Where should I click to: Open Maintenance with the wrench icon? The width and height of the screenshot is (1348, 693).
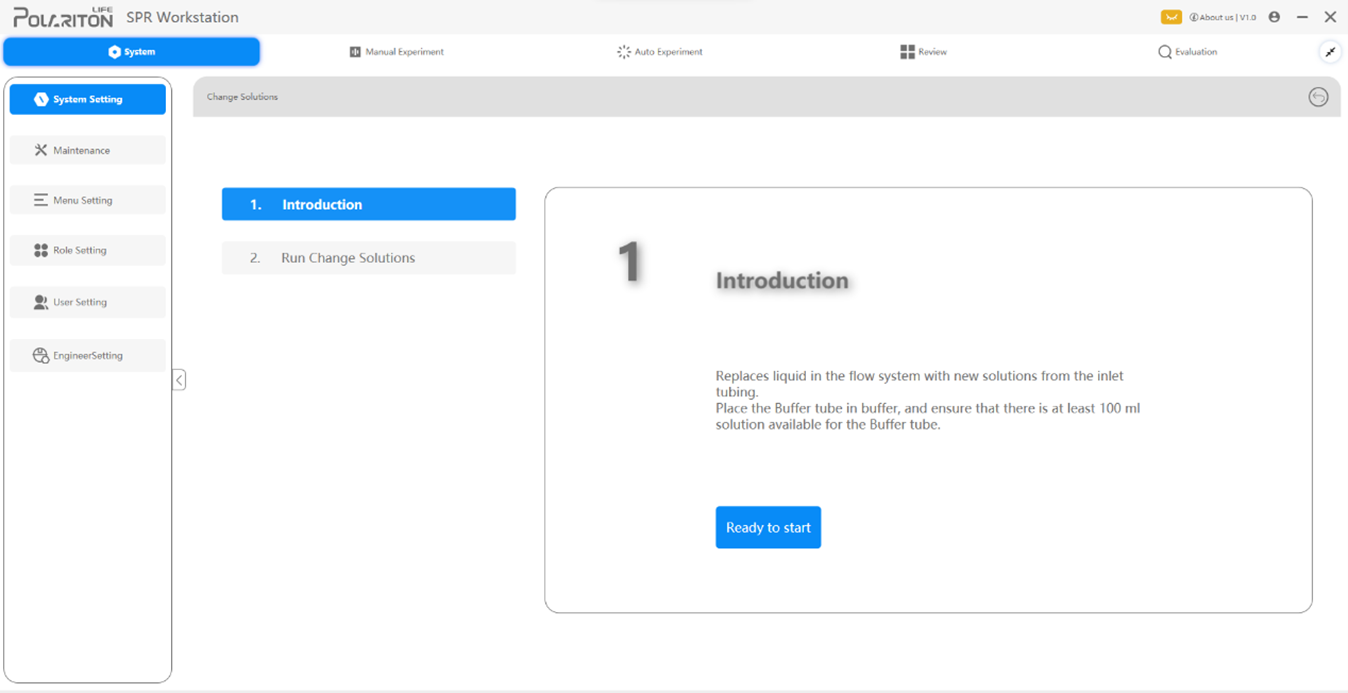[x=41, y=150]
